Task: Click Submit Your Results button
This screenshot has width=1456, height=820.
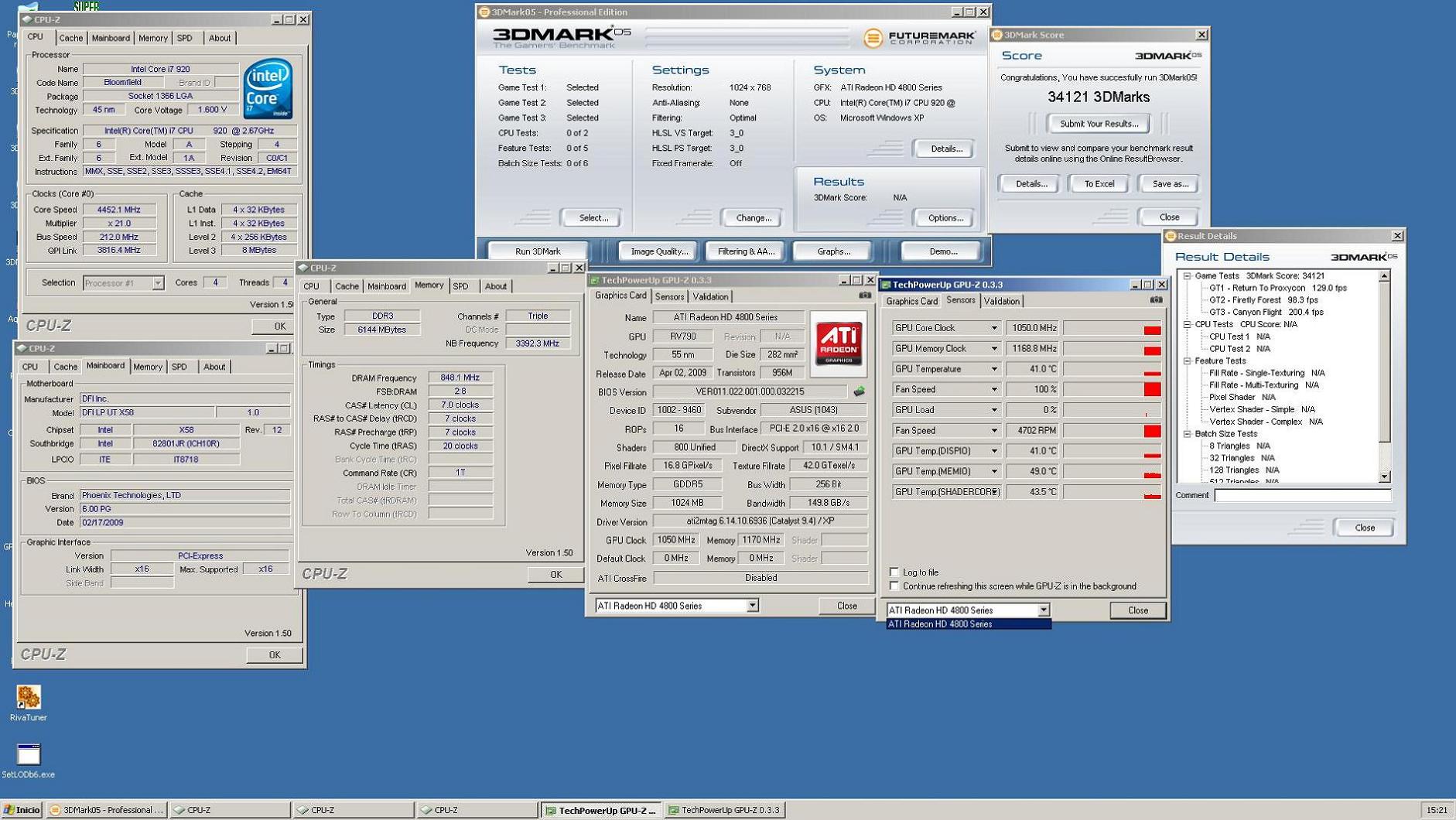Action: [1099, 124]
